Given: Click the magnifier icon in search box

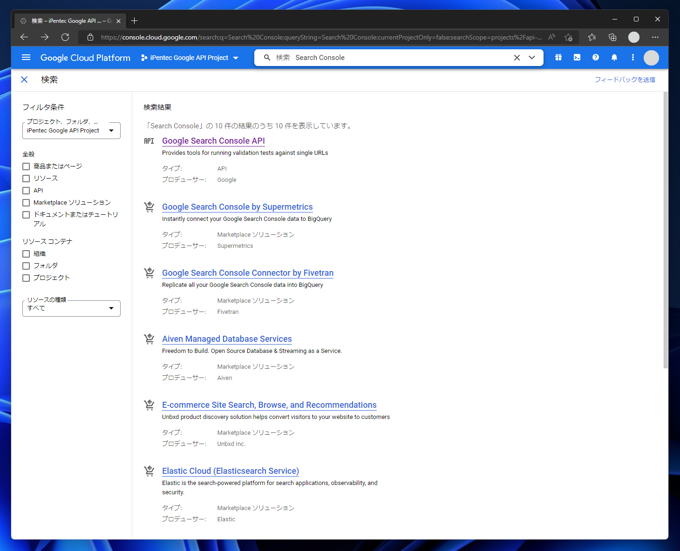Looking at the screenshot, I should click(267, 58).
